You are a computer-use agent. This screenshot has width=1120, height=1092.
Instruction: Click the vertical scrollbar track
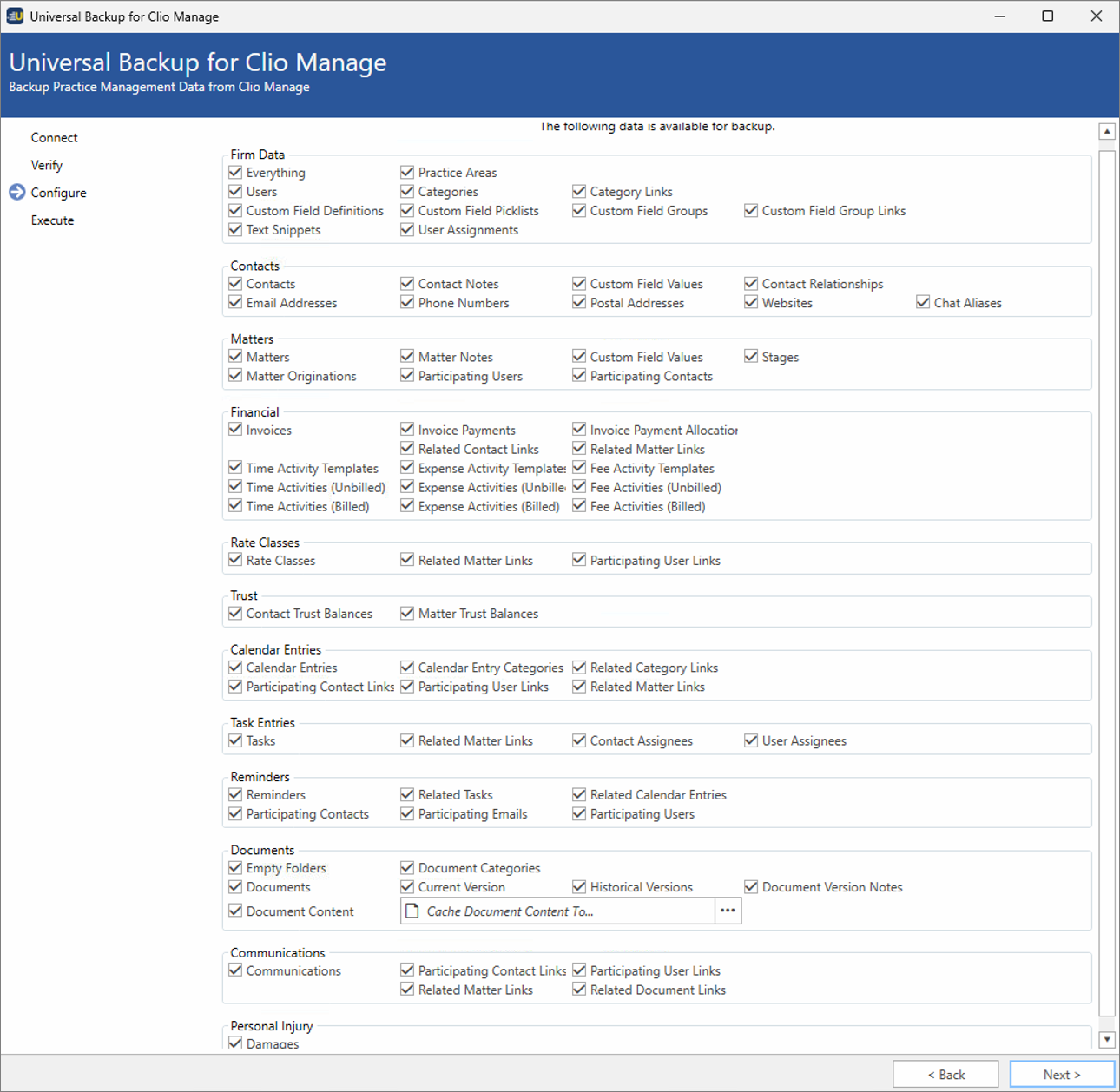[1106, 582]
